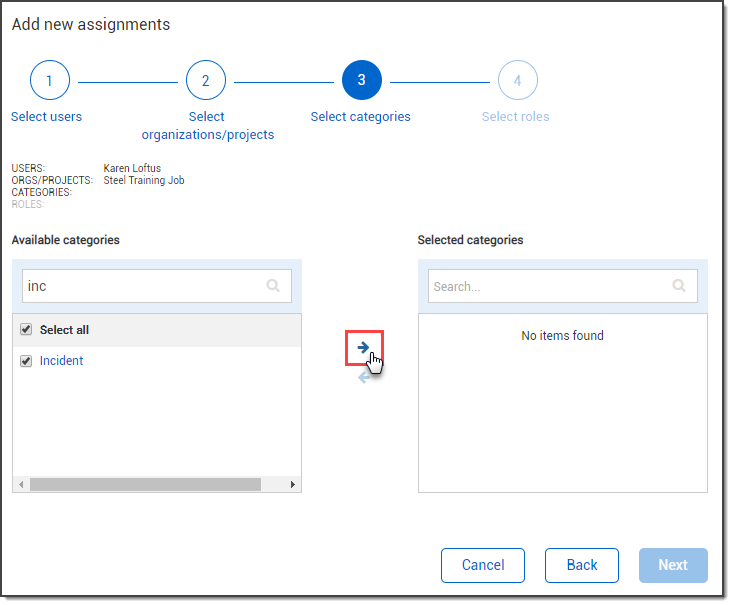
Task: Uncheck the Incident checkbox
Action: 27,361
